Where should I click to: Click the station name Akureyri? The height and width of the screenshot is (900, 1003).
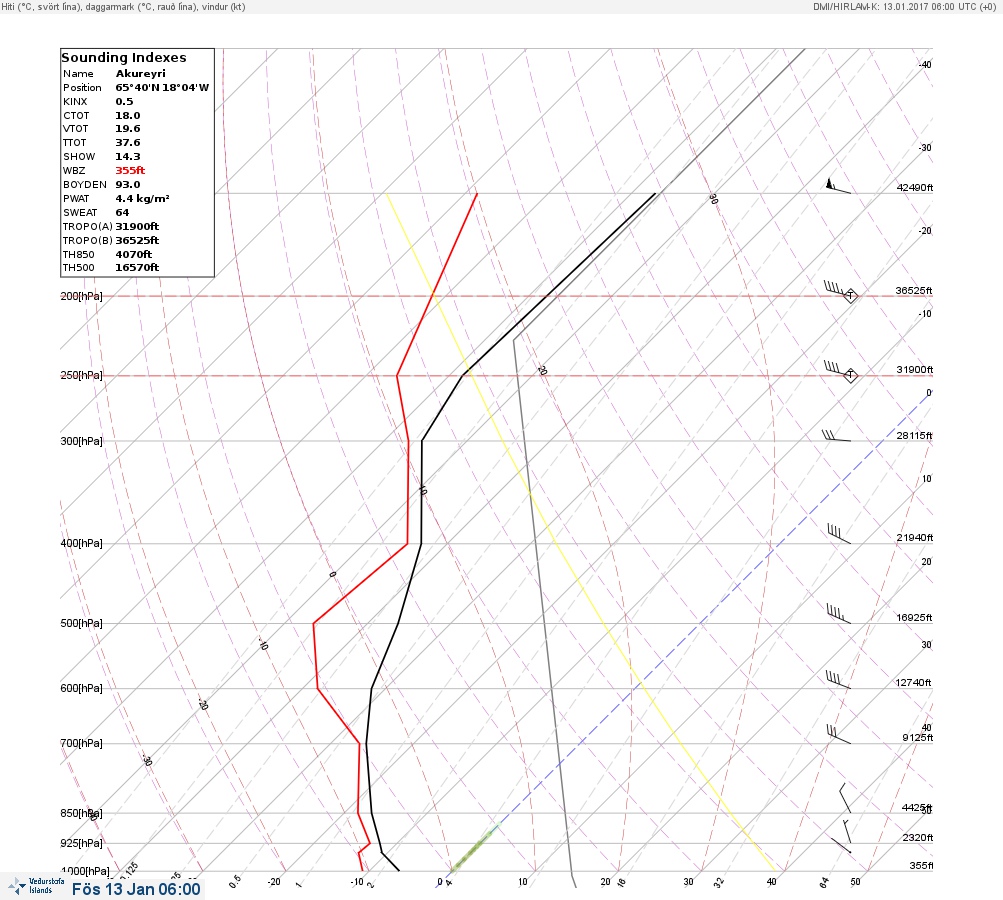tap(140, 74)
